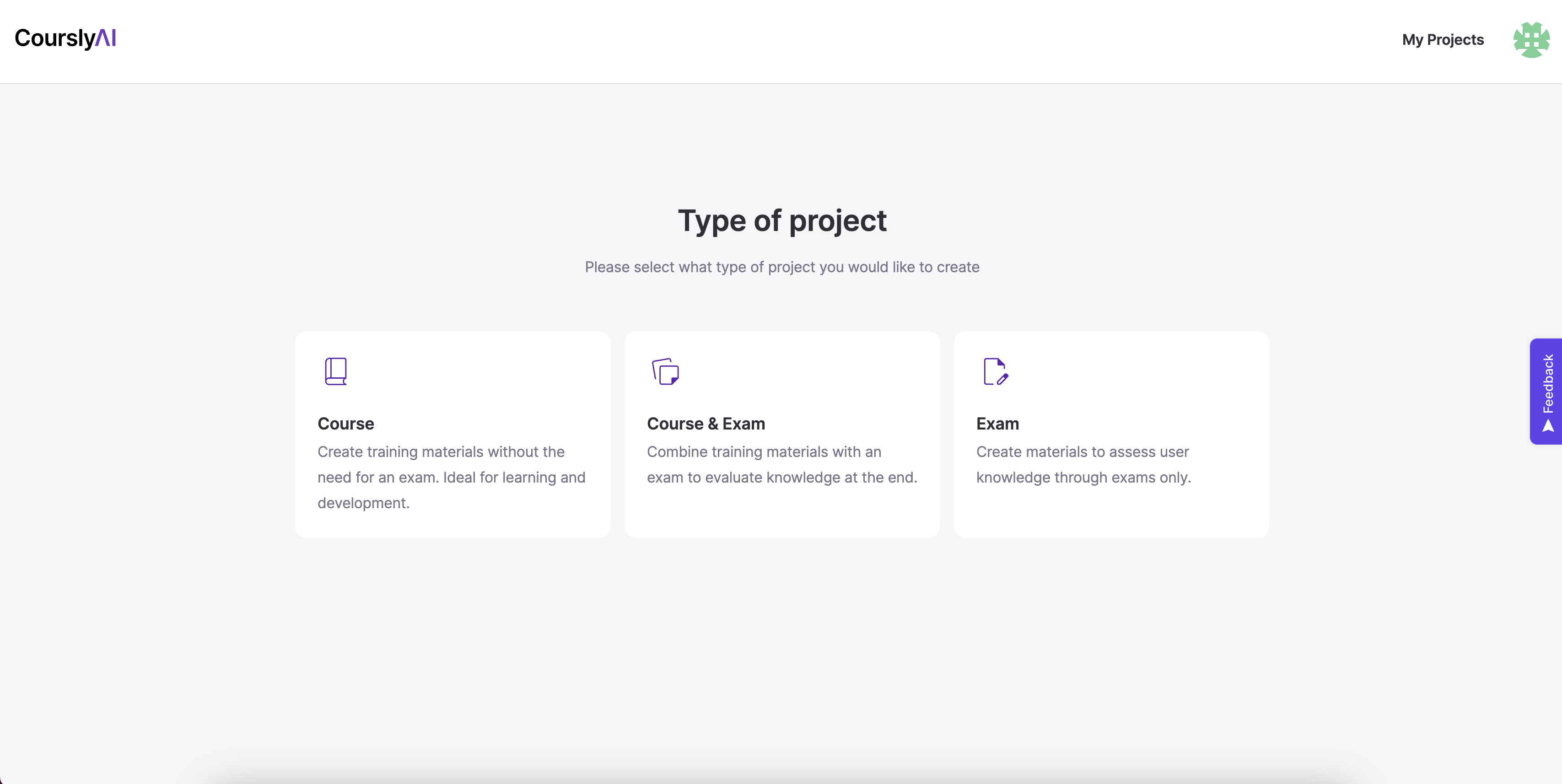1562x784 pixels.
Task: Click Course card description text
Action: [x=451, y=477]
